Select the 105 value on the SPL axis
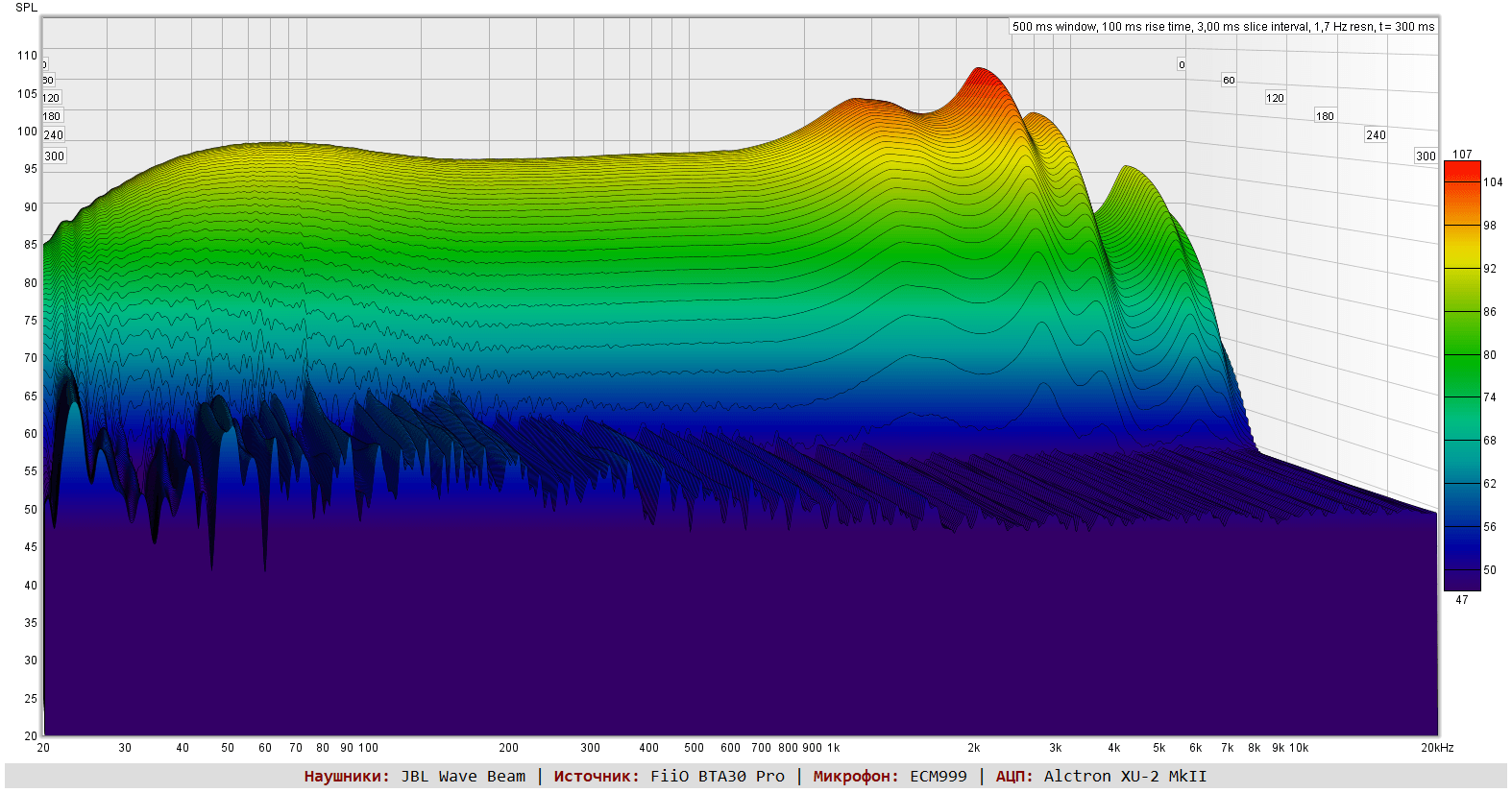Screen dimensions: 1512x793 pos(27,94)
